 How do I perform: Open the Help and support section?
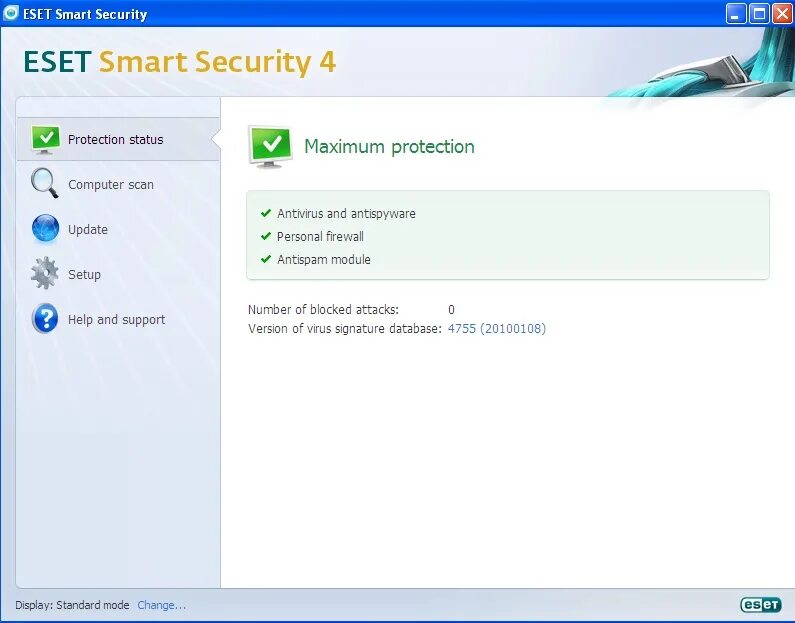pos(118,319)
